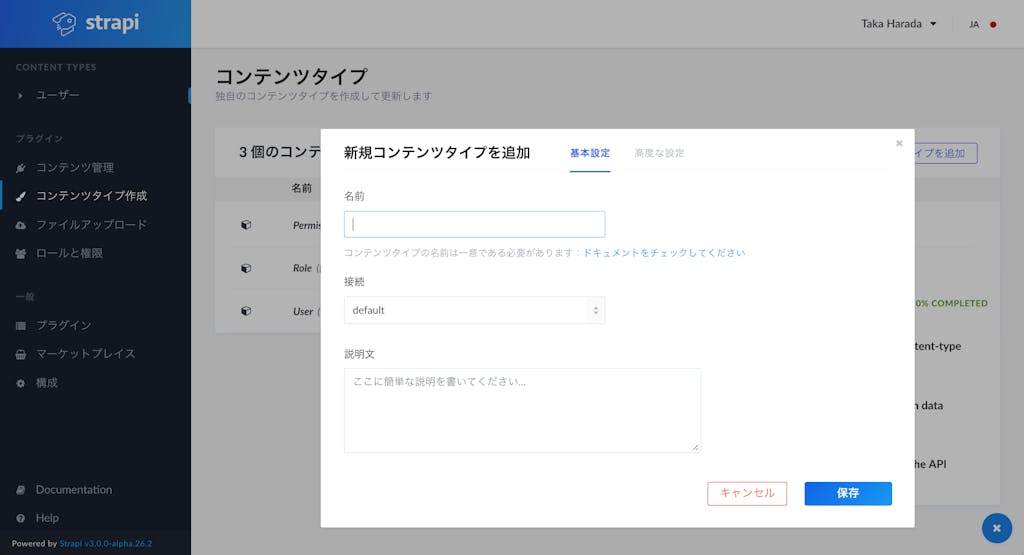Open Taka Harada user dropdown
The height and width of the screenshot is (555, 1024).
pyautogui.click(x=899, y=24)
